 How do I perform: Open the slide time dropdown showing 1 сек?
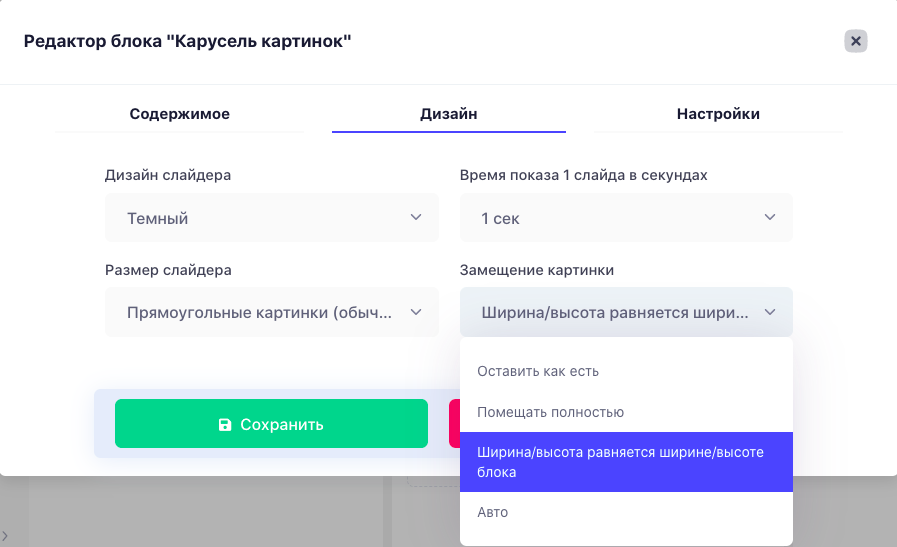(x=626, y=218)
